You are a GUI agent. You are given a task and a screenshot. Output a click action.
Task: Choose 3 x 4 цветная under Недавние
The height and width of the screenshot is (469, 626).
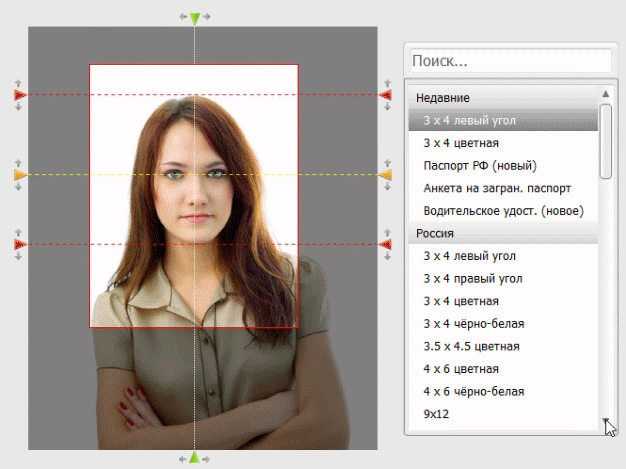pyautogui.click(x=503, y=143)
